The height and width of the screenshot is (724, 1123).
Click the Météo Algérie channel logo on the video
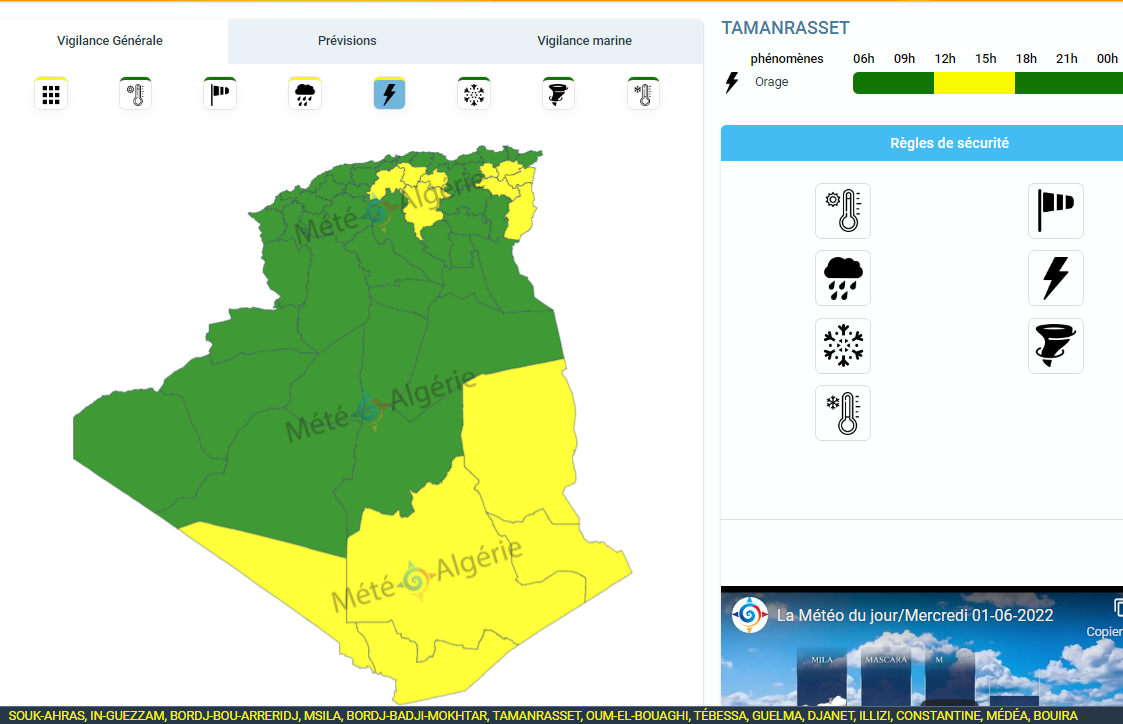[x=749, y=615]
